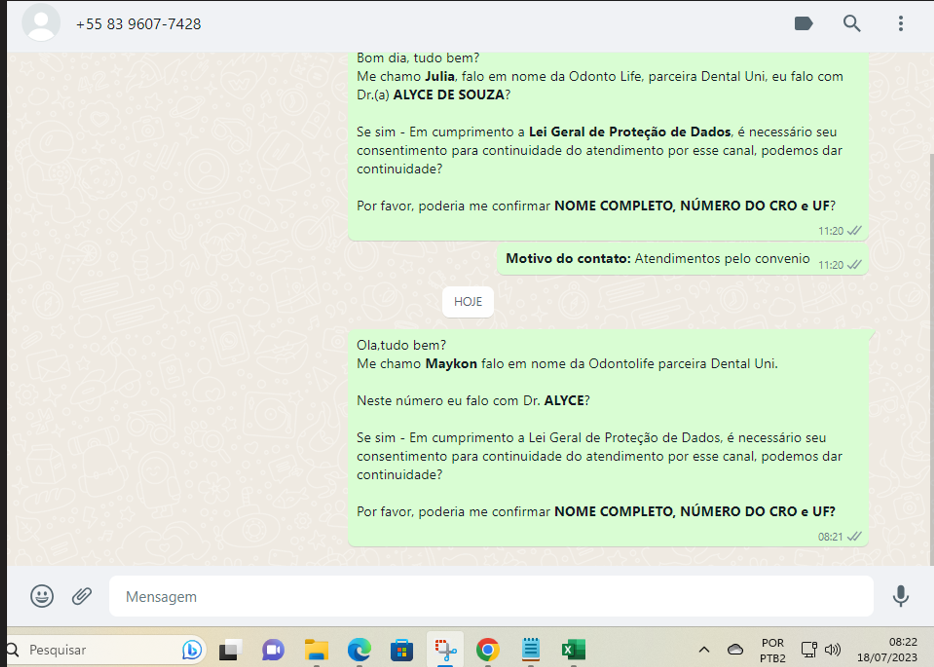Viewport: 934px width, 667px height.
Task: Open the emoji picker smiley icon
Action: click(x=42, y=596)
